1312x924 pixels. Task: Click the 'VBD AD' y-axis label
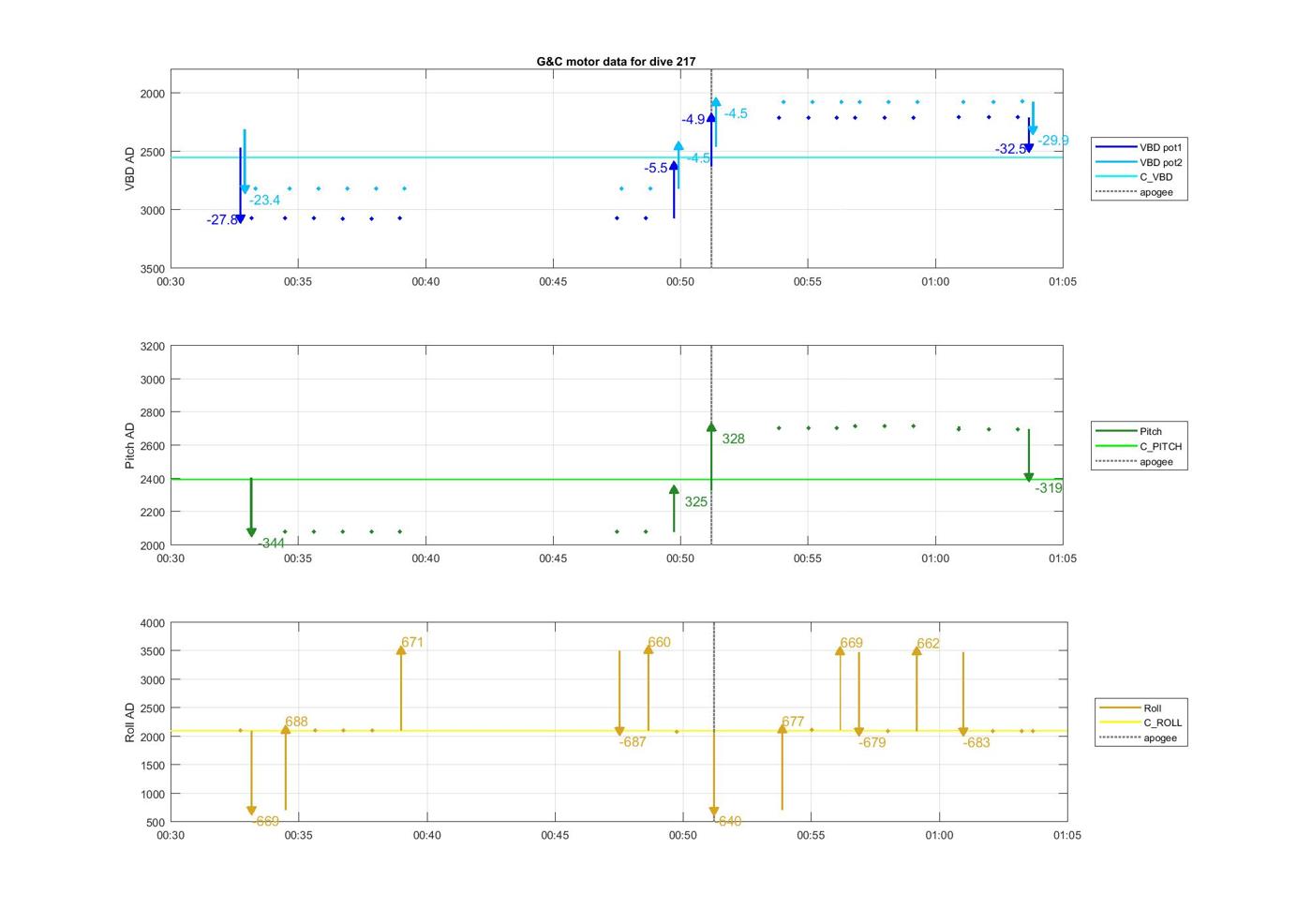(130, 169)
